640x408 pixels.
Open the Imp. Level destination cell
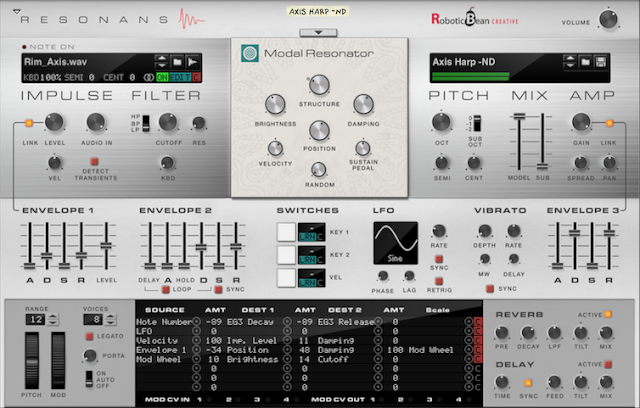pyautogui.click(x=252, y=341)
